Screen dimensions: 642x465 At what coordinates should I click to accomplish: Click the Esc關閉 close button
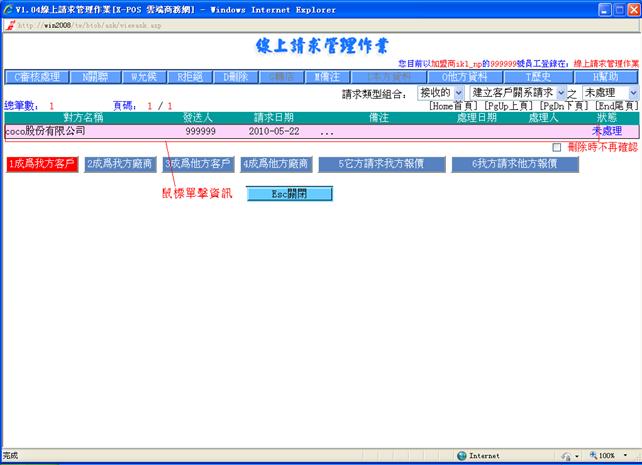[x=289, y=193]
